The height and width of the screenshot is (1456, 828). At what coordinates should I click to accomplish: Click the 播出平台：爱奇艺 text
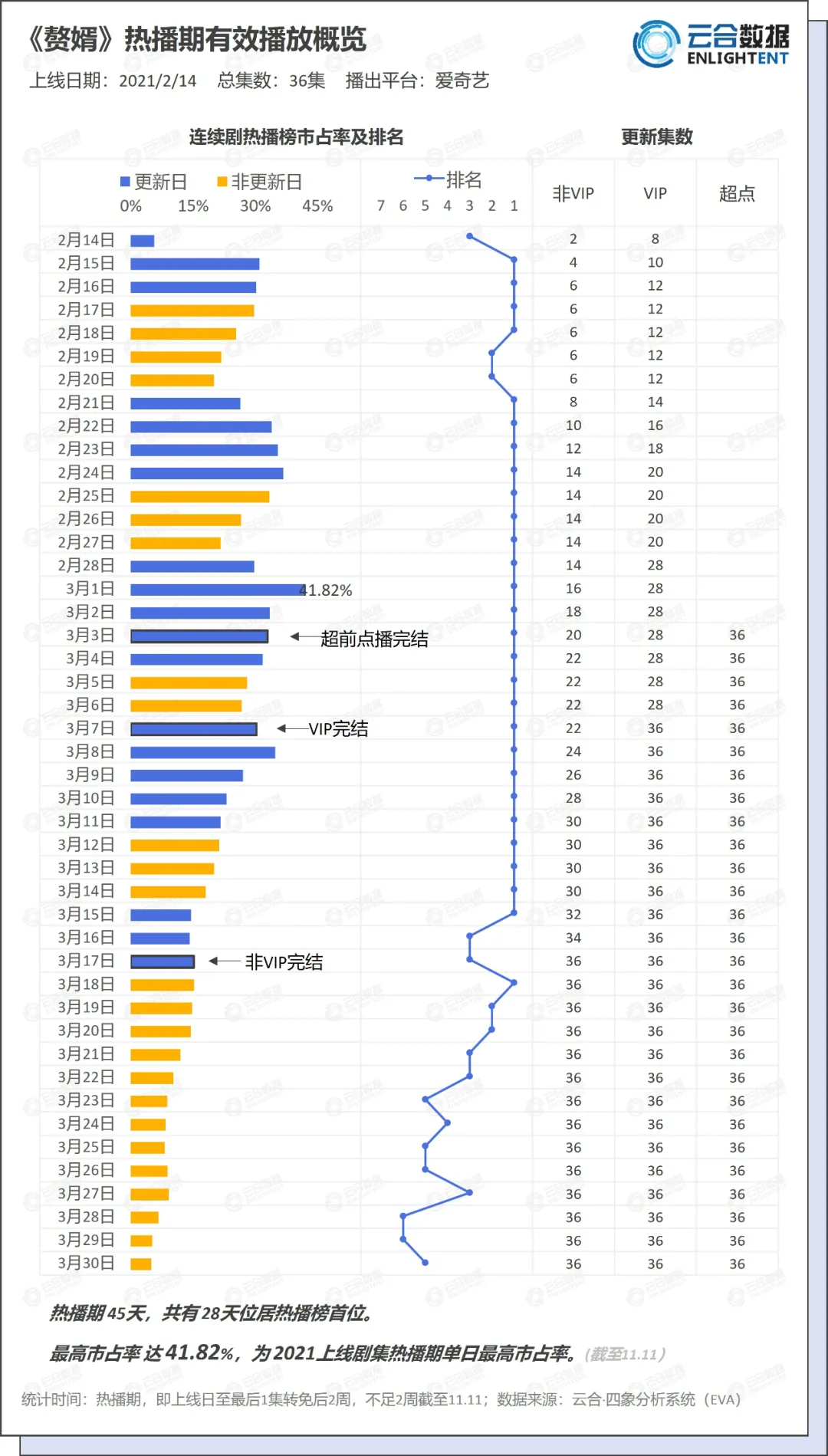tap(417, 81)
